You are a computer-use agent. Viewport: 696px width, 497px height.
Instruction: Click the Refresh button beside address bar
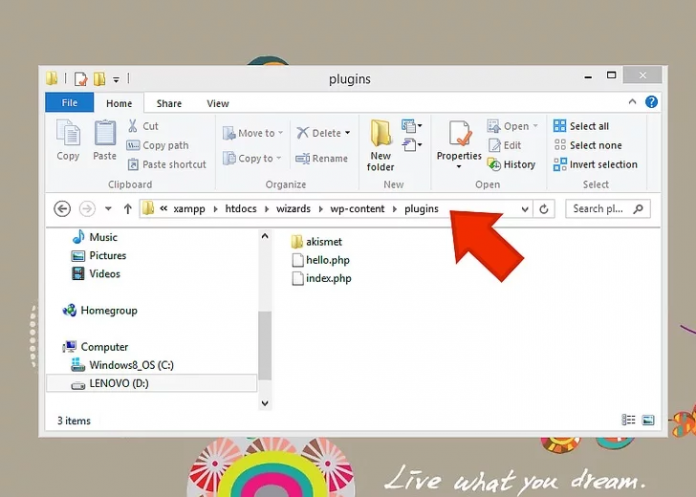pos(544,209)
